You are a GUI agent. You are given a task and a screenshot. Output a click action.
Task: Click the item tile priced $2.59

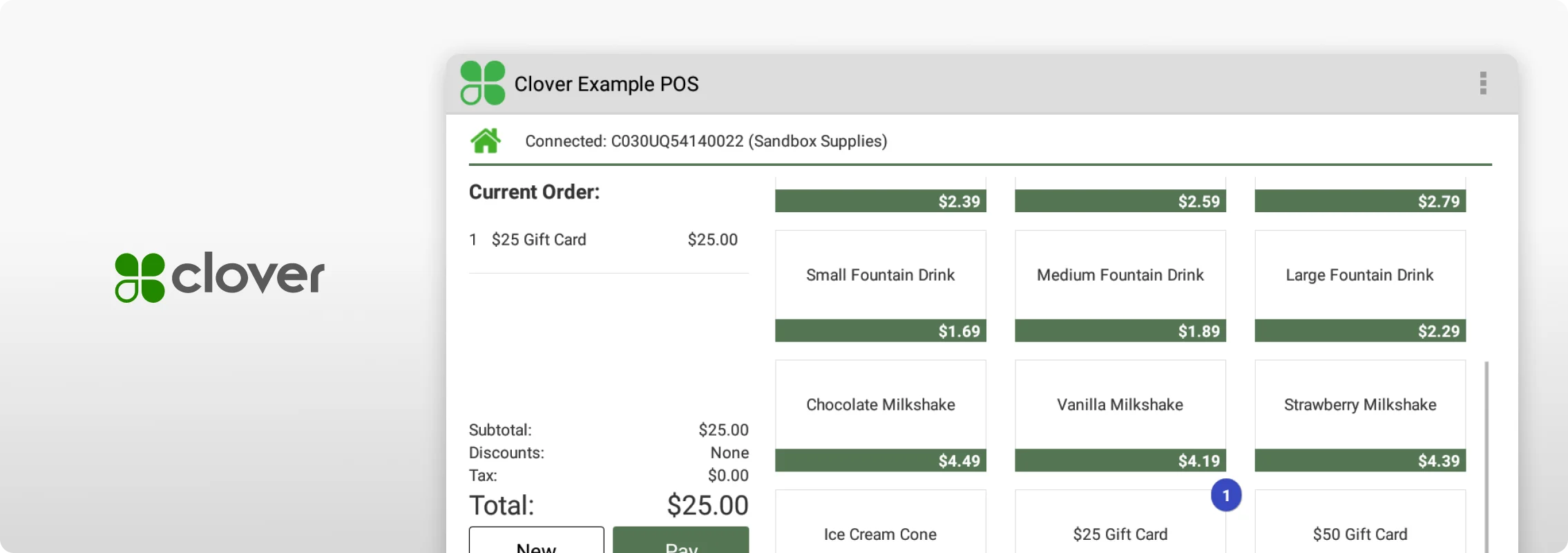1120,196
